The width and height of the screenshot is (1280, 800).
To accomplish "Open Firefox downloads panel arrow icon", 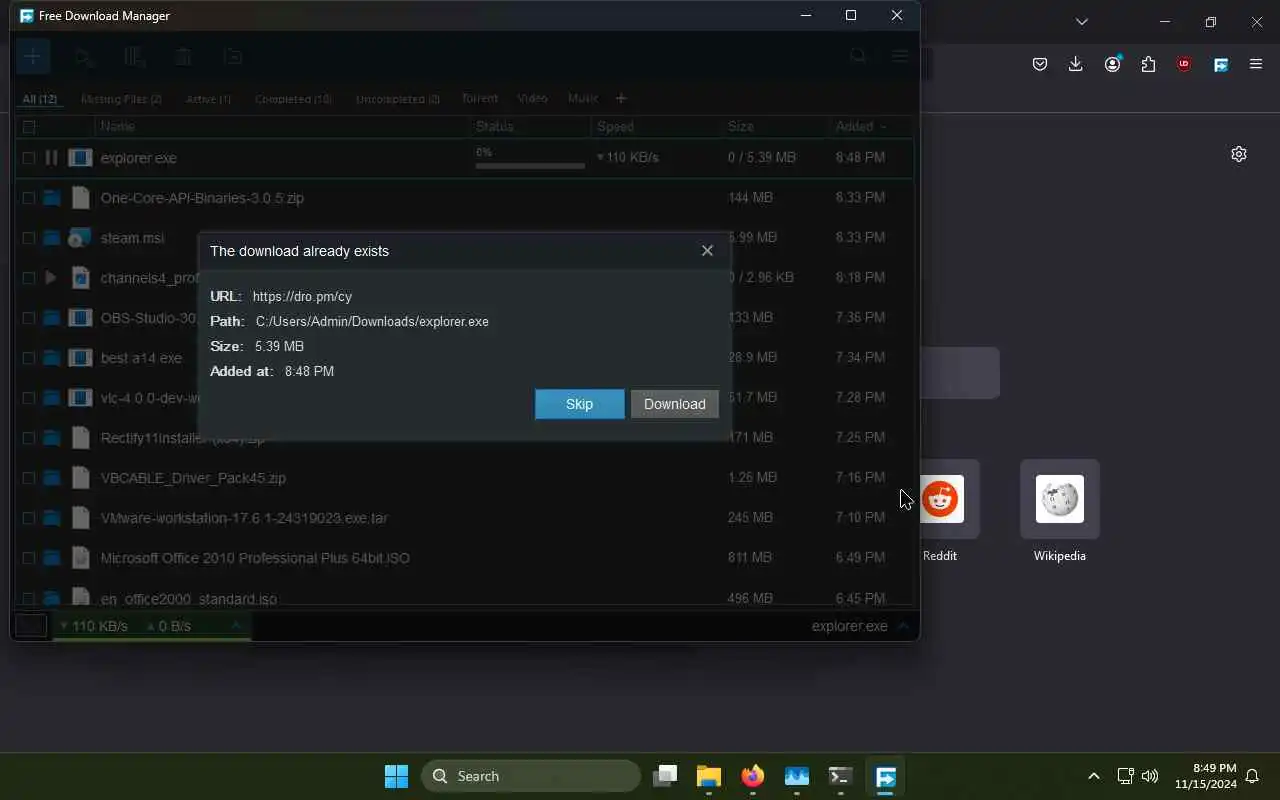I will (1076, 64).
